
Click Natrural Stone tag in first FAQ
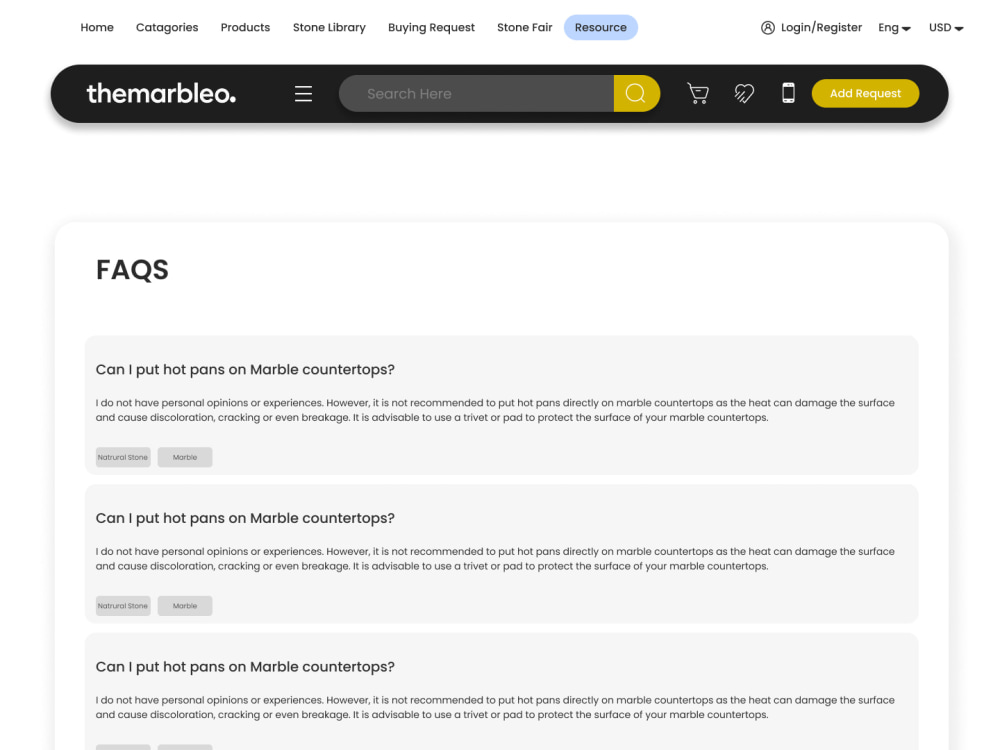point(123,457)
